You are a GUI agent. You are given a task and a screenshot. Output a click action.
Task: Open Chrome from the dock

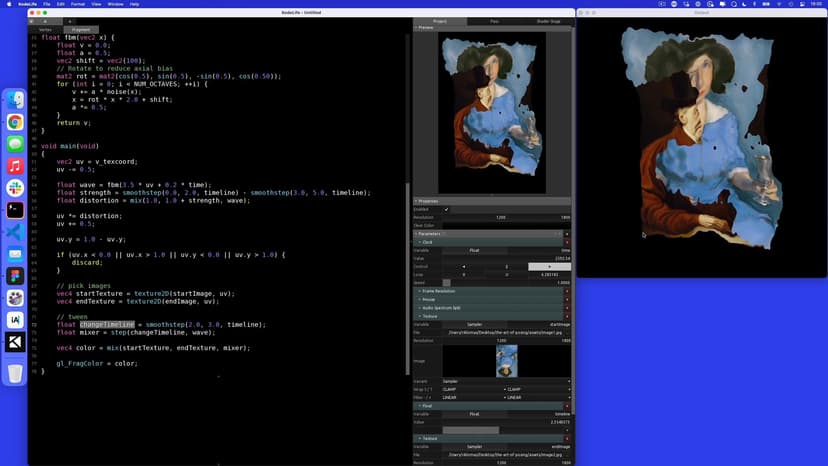pos(15,122)
